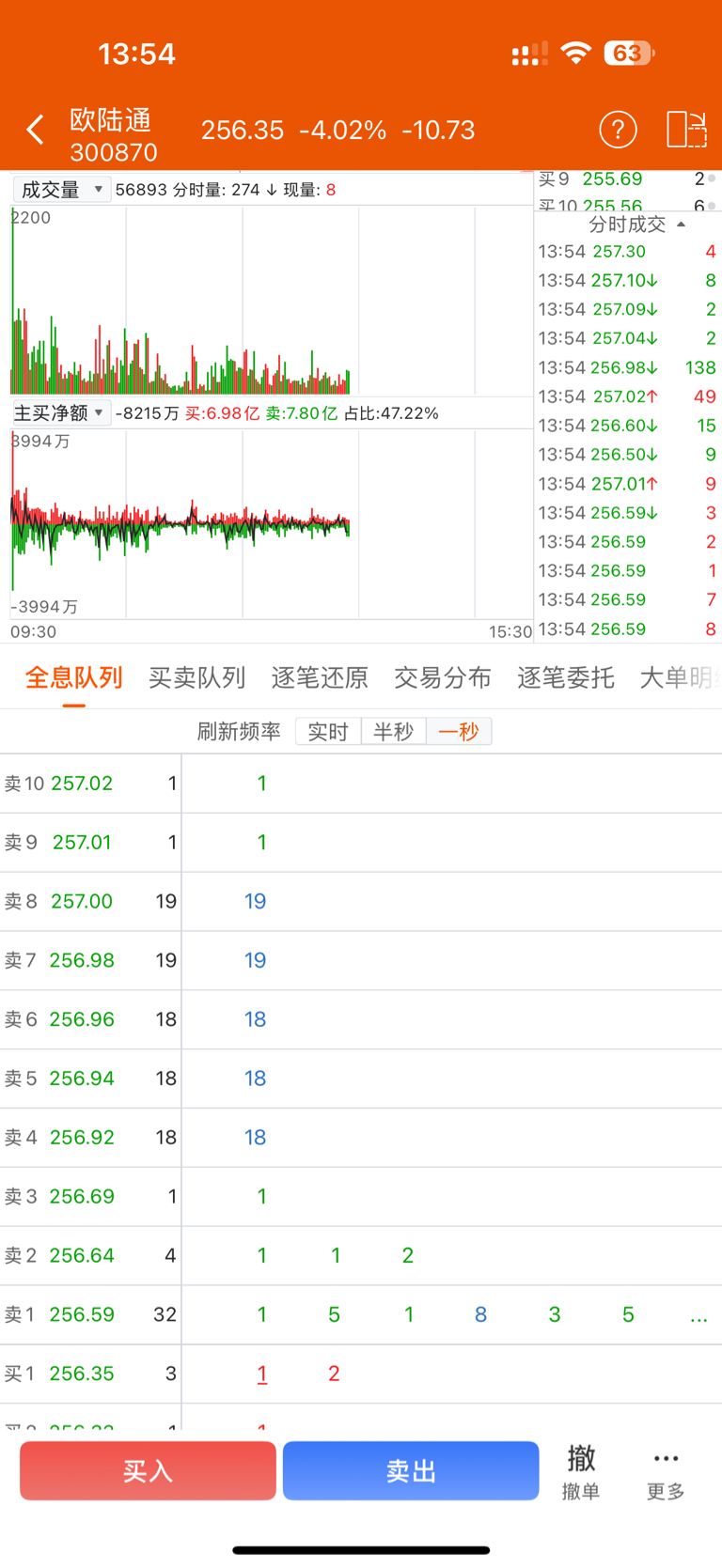
Task: Tap the underlined order 1 in 买1 queue
Action: tap(262, 1374)
